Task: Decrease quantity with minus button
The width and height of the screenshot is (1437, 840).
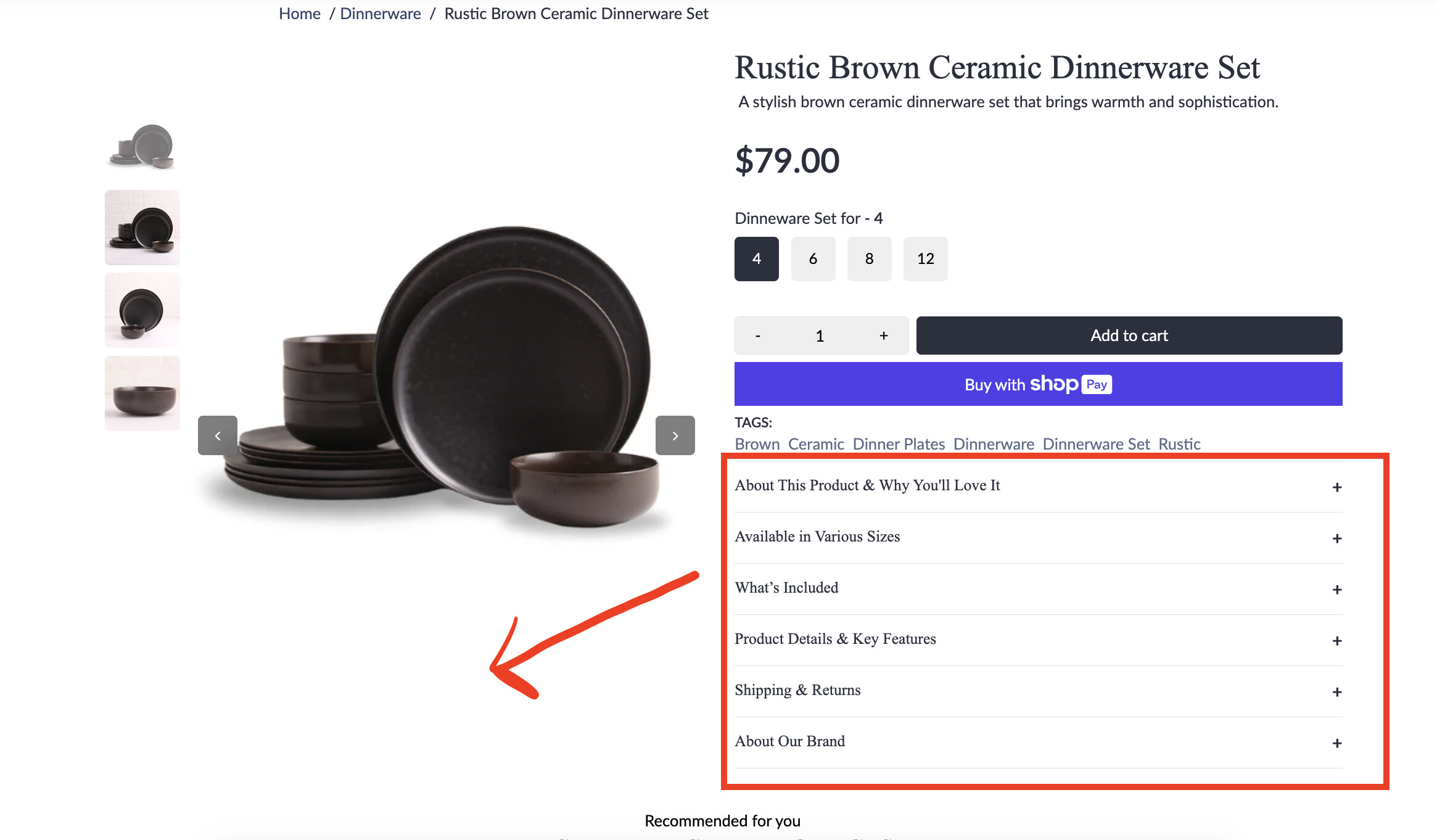Action: point(758,336)
